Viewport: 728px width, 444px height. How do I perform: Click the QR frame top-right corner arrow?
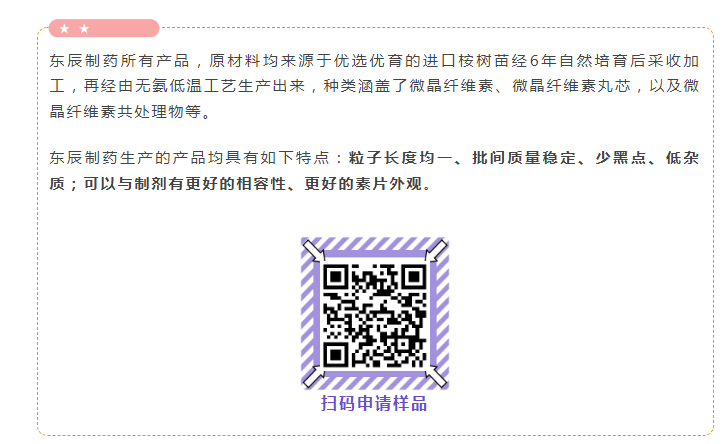click(x=436, y=251)
